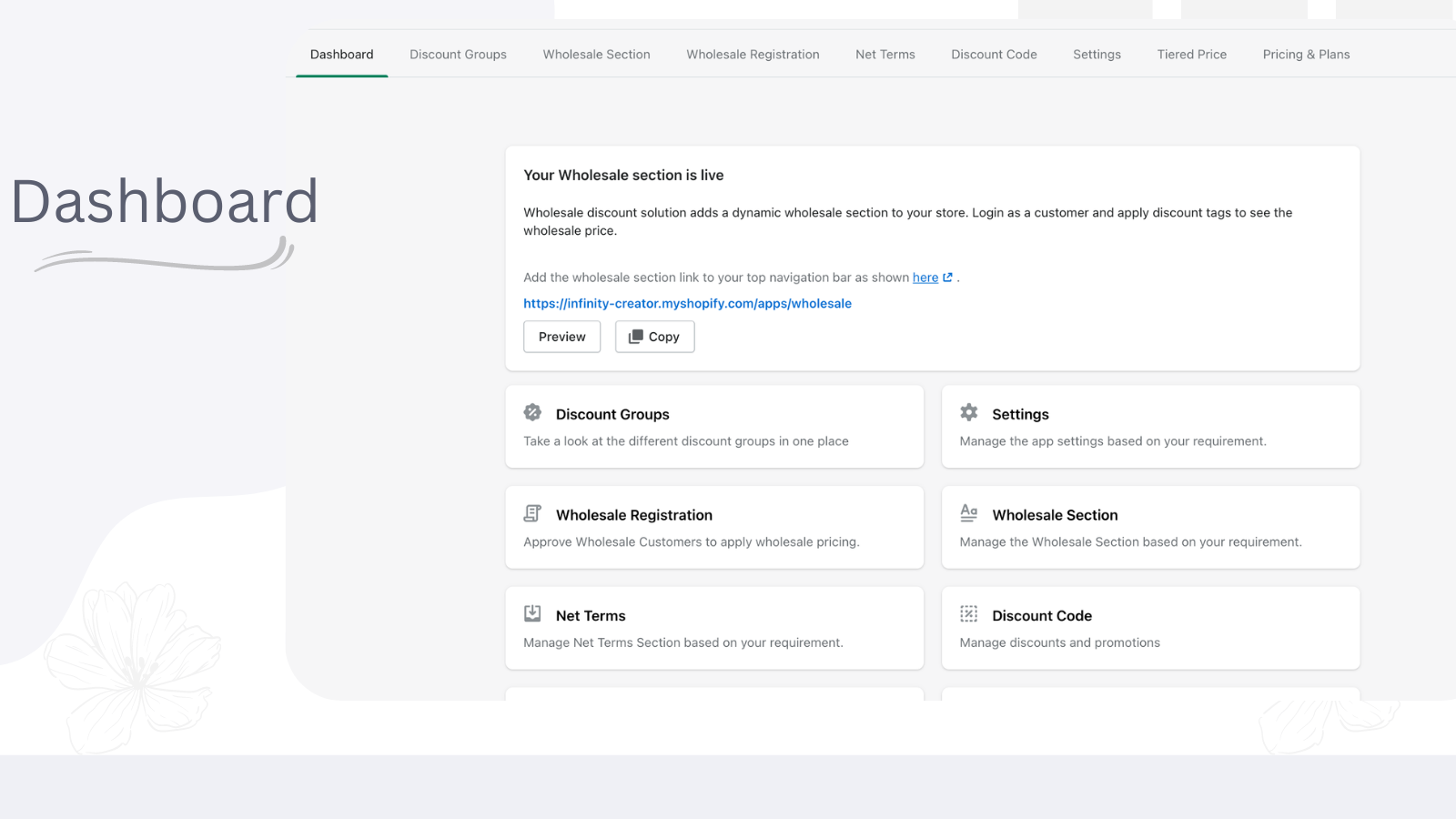Click the Discount Groups badge icon
This screenshot has height=819, width=1456.
(x=532, y=412)
